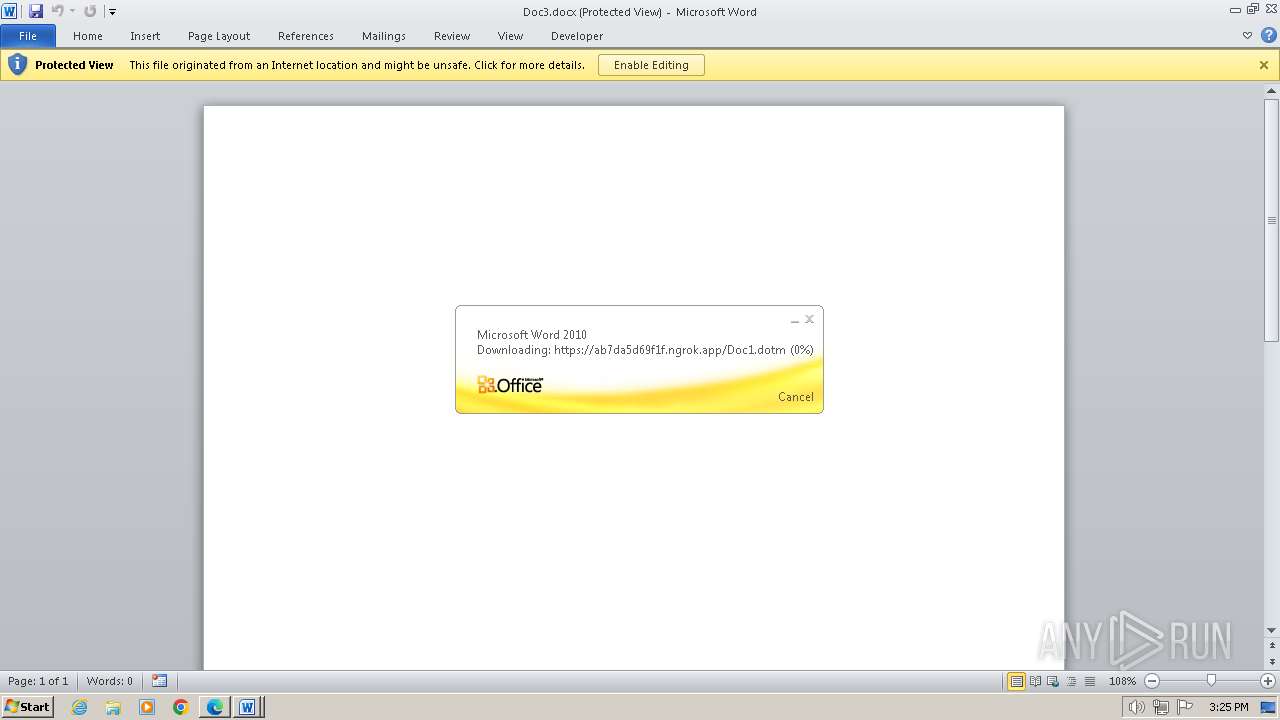Click the Microsoft Word 2010 dialog text
1280x720 pixels.
pos(532,335)
